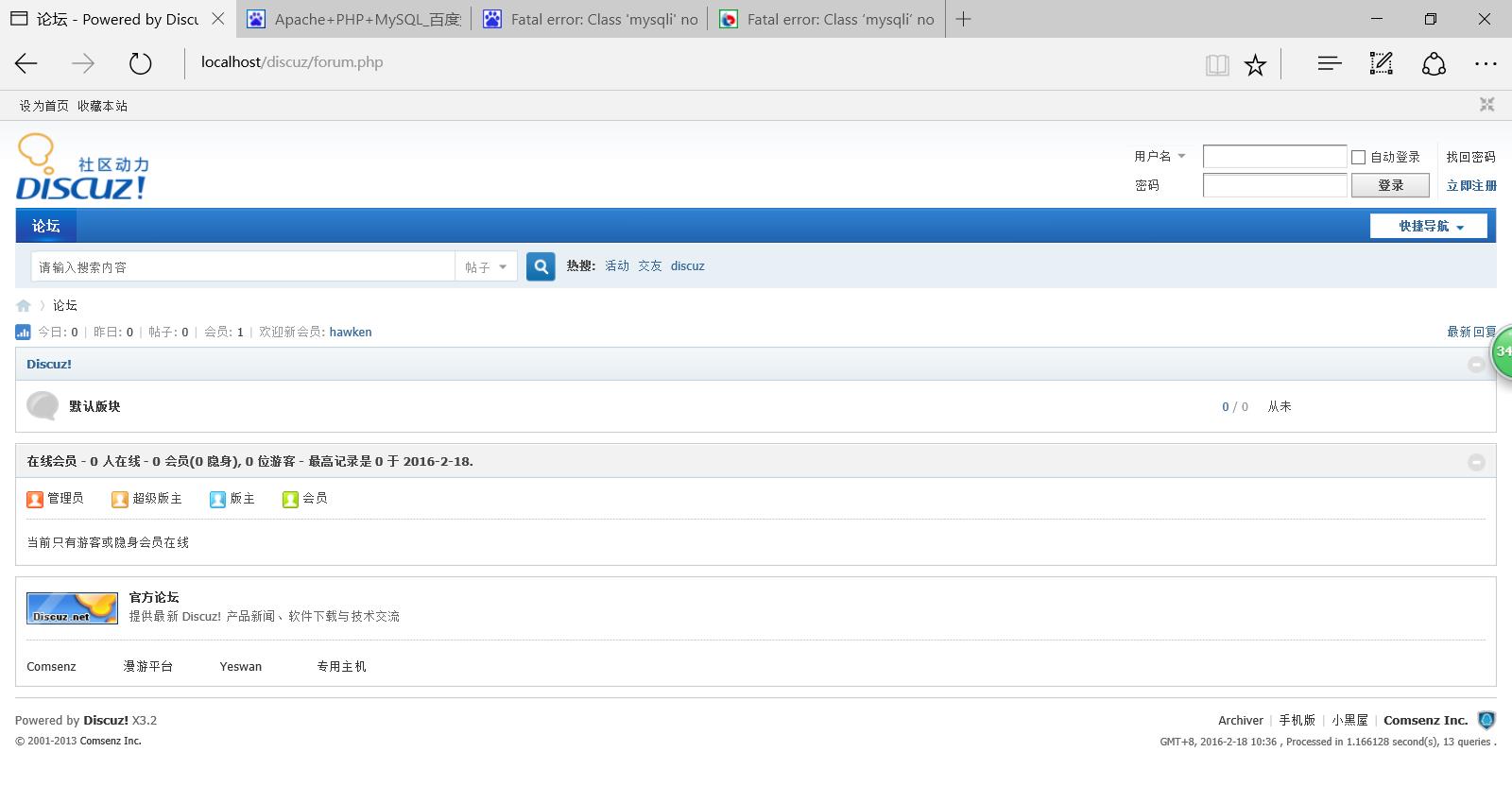
Task: Click the browser forward arrow
Action: click(x=83, y=63)
